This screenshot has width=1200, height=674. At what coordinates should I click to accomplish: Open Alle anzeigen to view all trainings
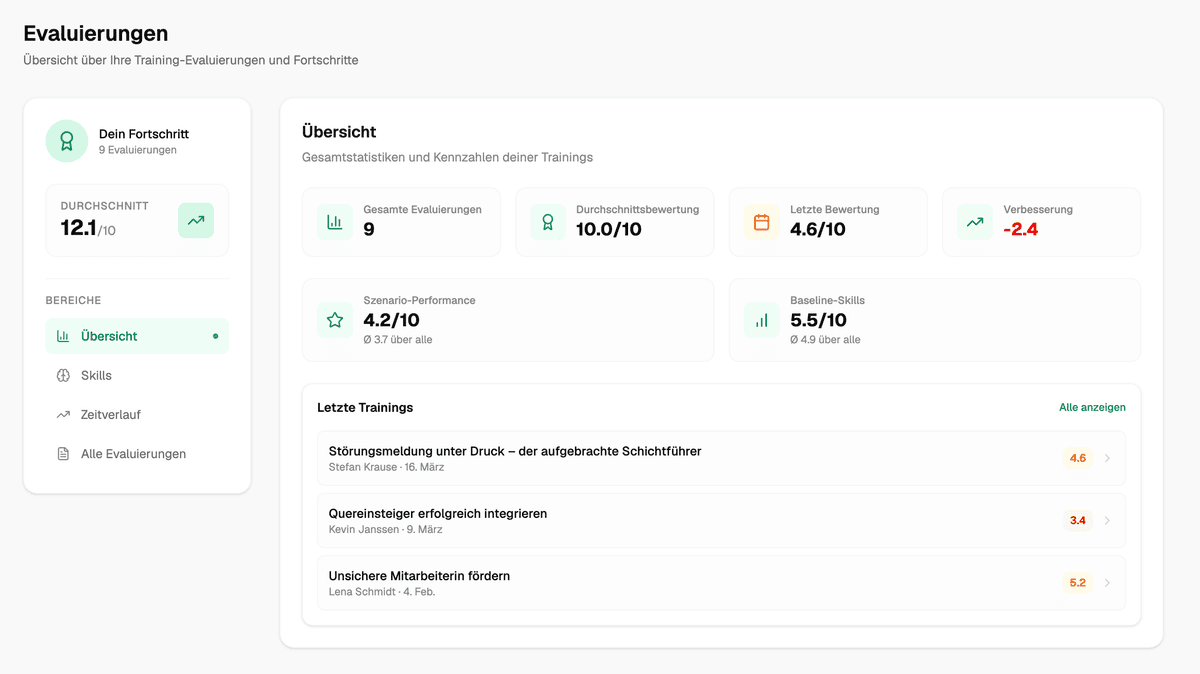tap(1093, 407)
